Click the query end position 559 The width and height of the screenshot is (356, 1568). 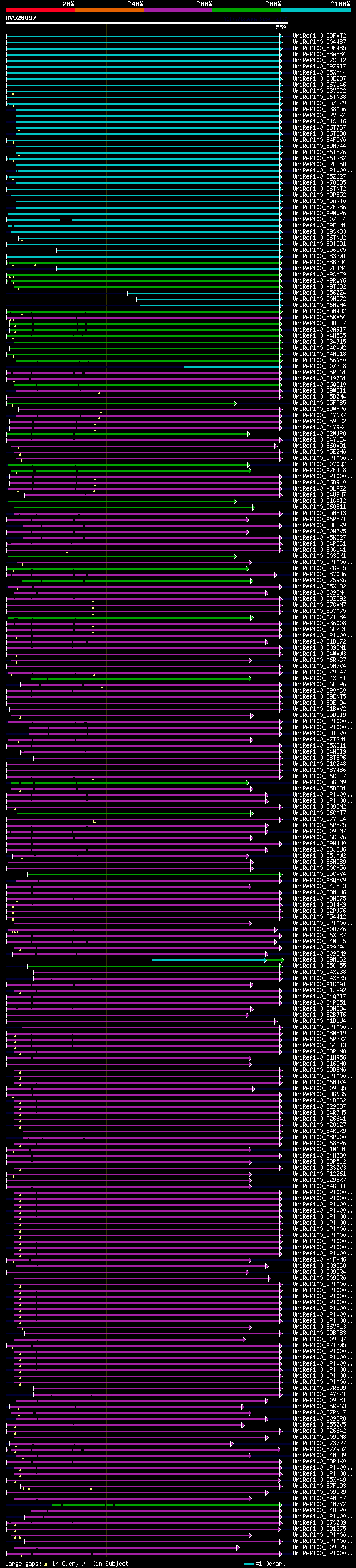click(280, 27)
